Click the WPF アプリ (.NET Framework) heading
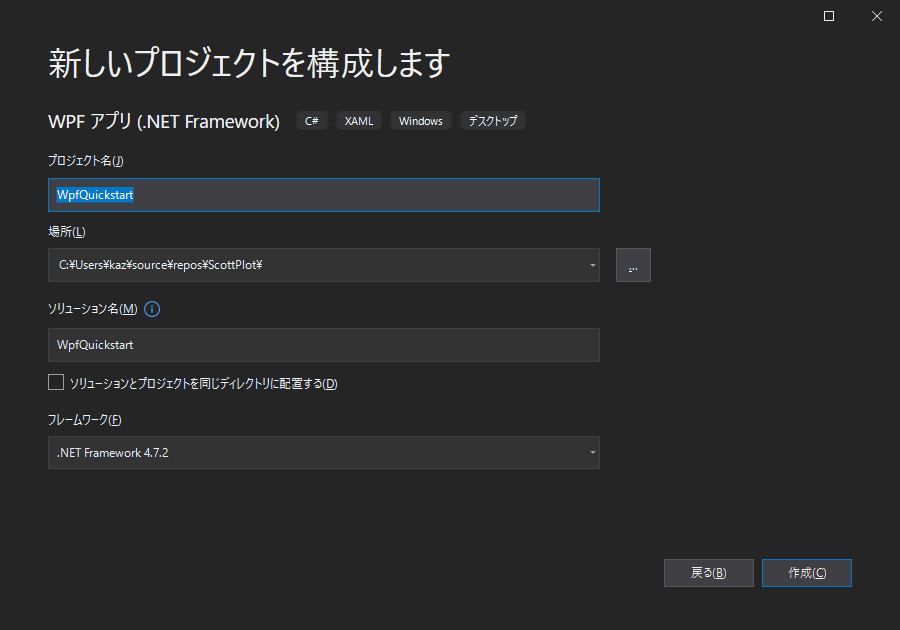900x630 pixels. (x=164, y=122)
